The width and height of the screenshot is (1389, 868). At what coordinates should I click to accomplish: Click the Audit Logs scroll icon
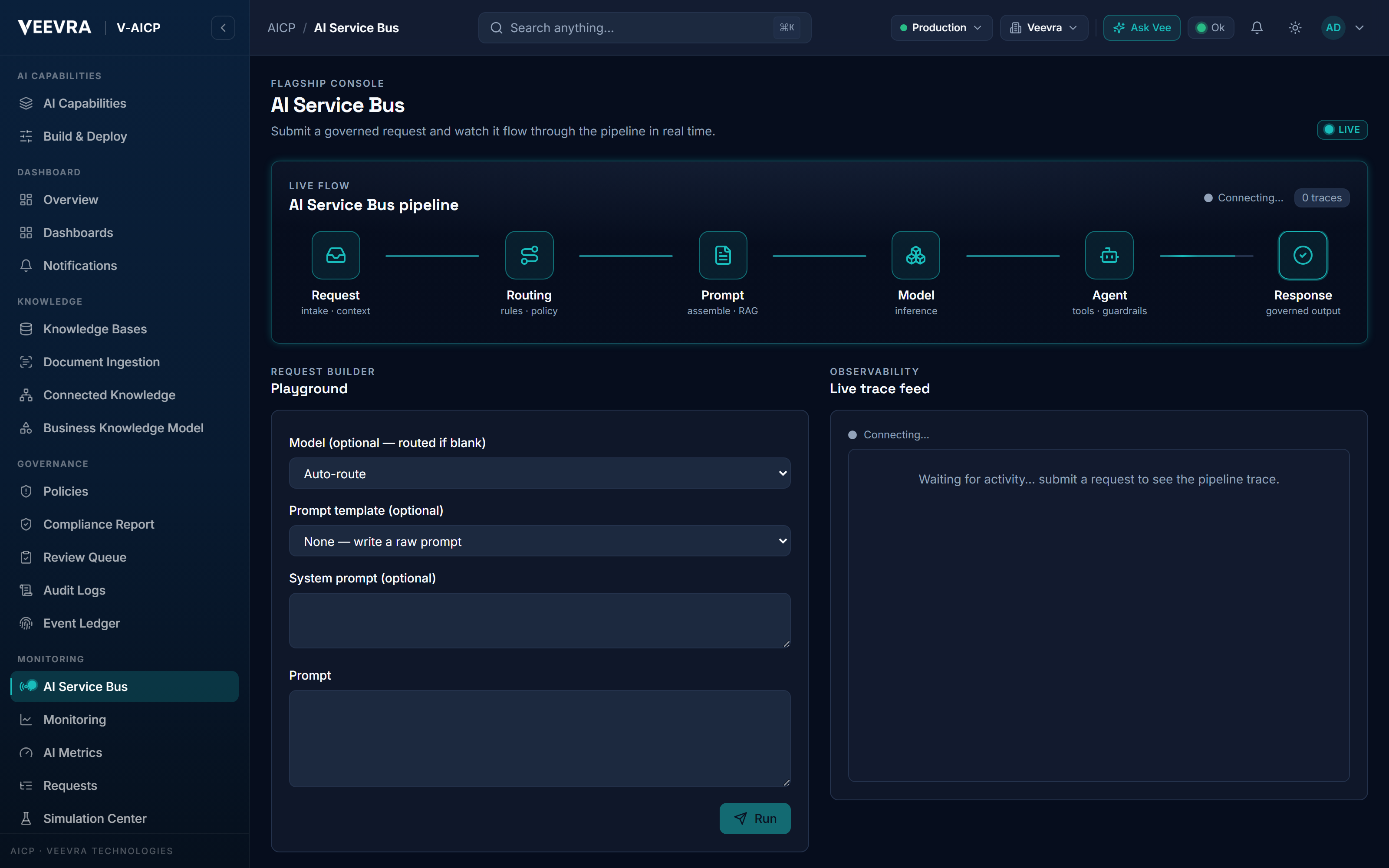click(x=26, y=590)
